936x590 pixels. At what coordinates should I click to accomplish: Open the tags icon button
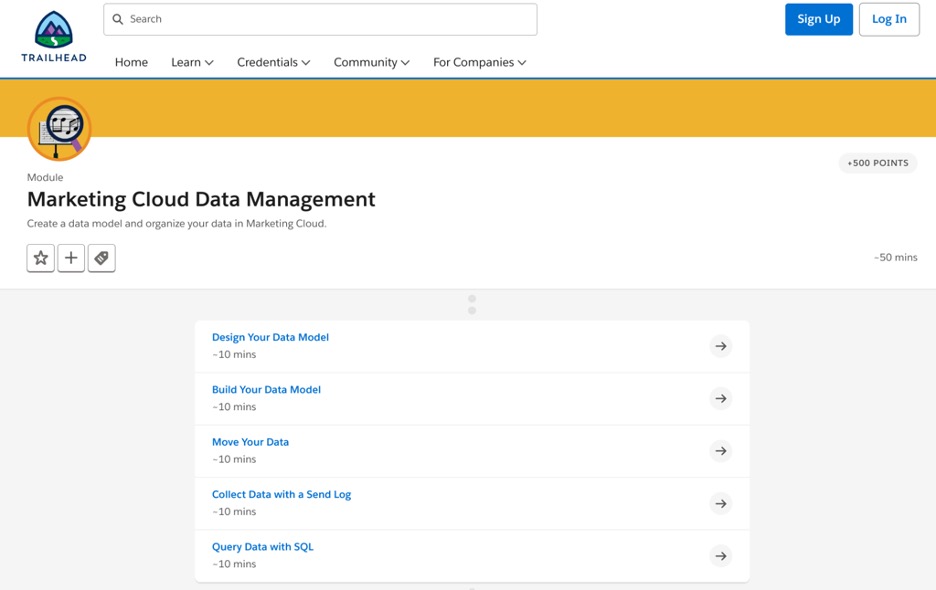coord(101,258)
